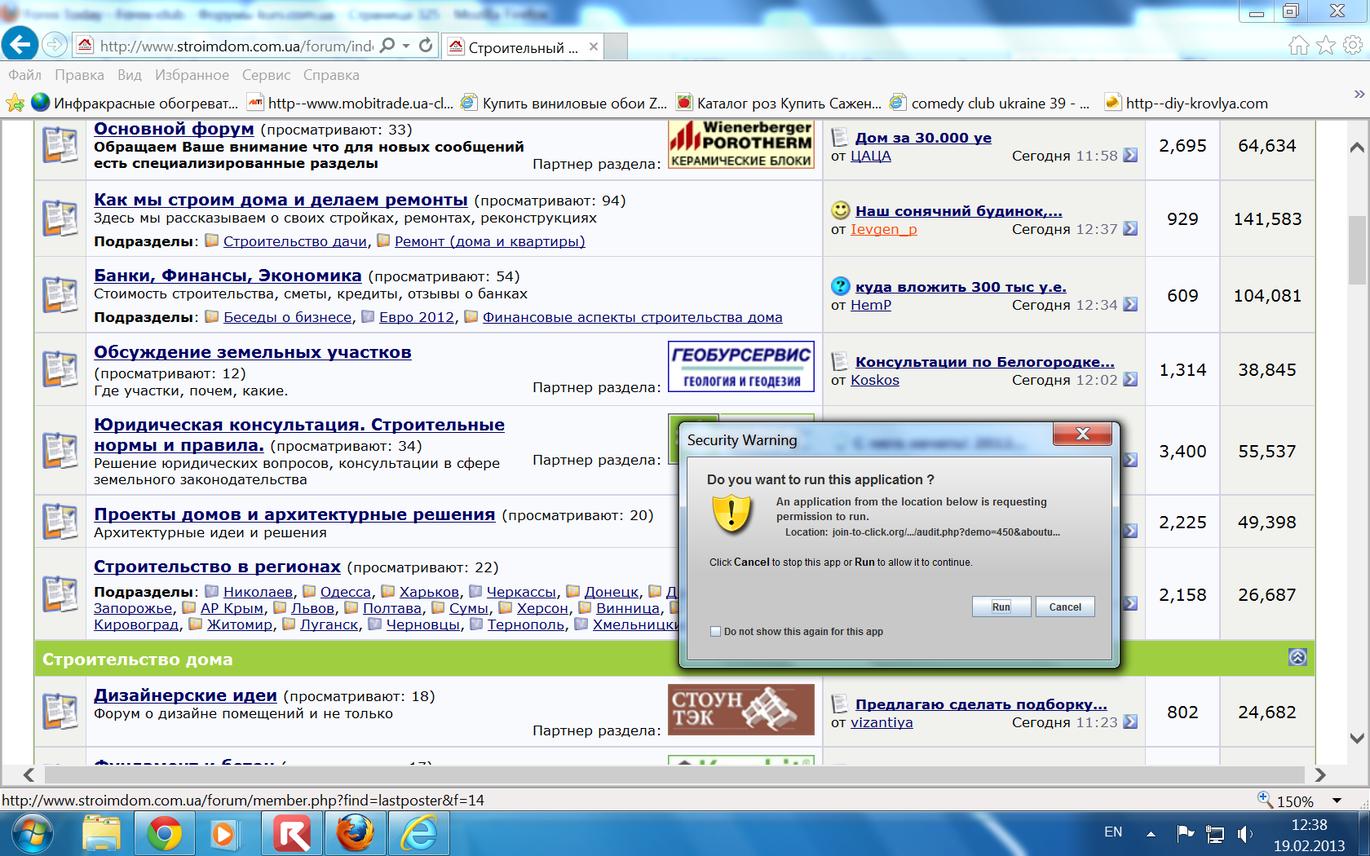
Task: Open the Инфракрасные обогреват... bookmark
Action: pos(135,102)
